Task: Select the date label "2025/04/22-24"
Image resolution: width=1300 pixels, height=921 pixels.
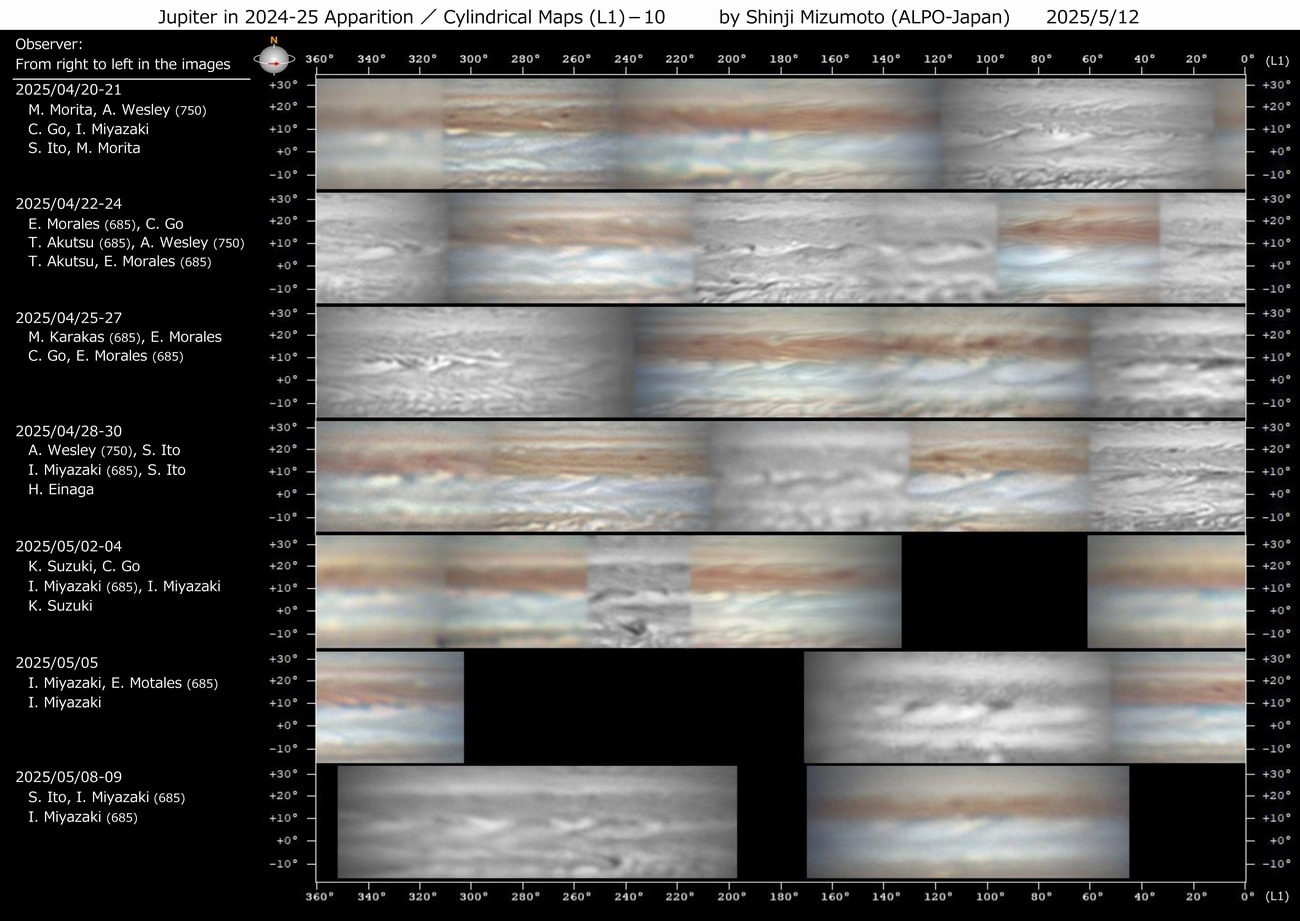Action: point(69,203)
